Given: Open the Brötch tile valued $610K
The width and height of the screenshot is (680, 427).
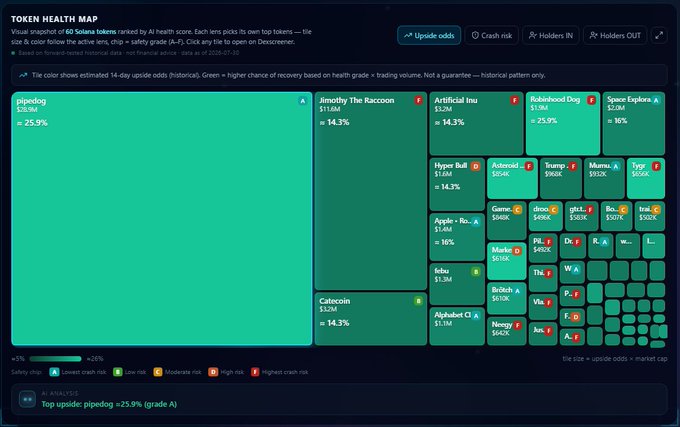Looking at the screenshot, I should (507, 298).
